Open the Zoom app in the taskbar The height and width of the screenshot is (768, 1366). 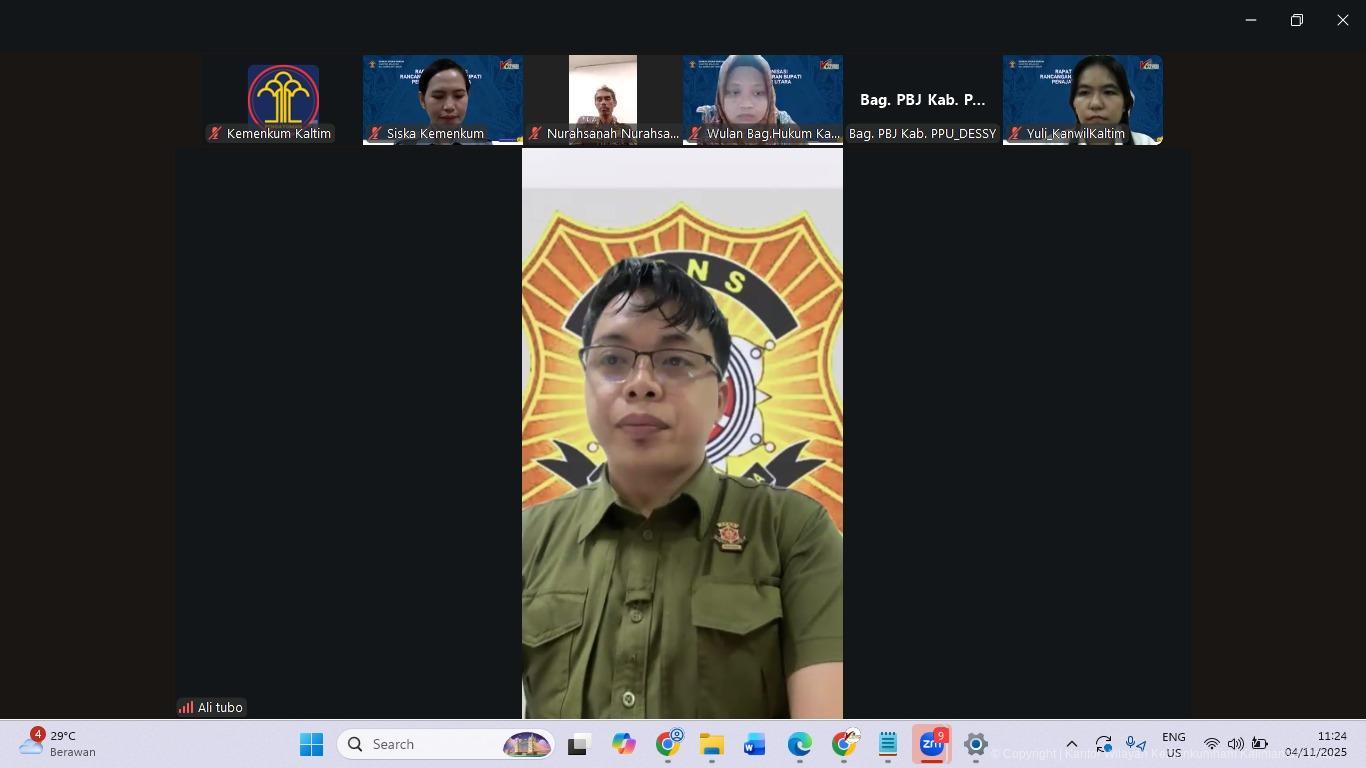point(931,745)
